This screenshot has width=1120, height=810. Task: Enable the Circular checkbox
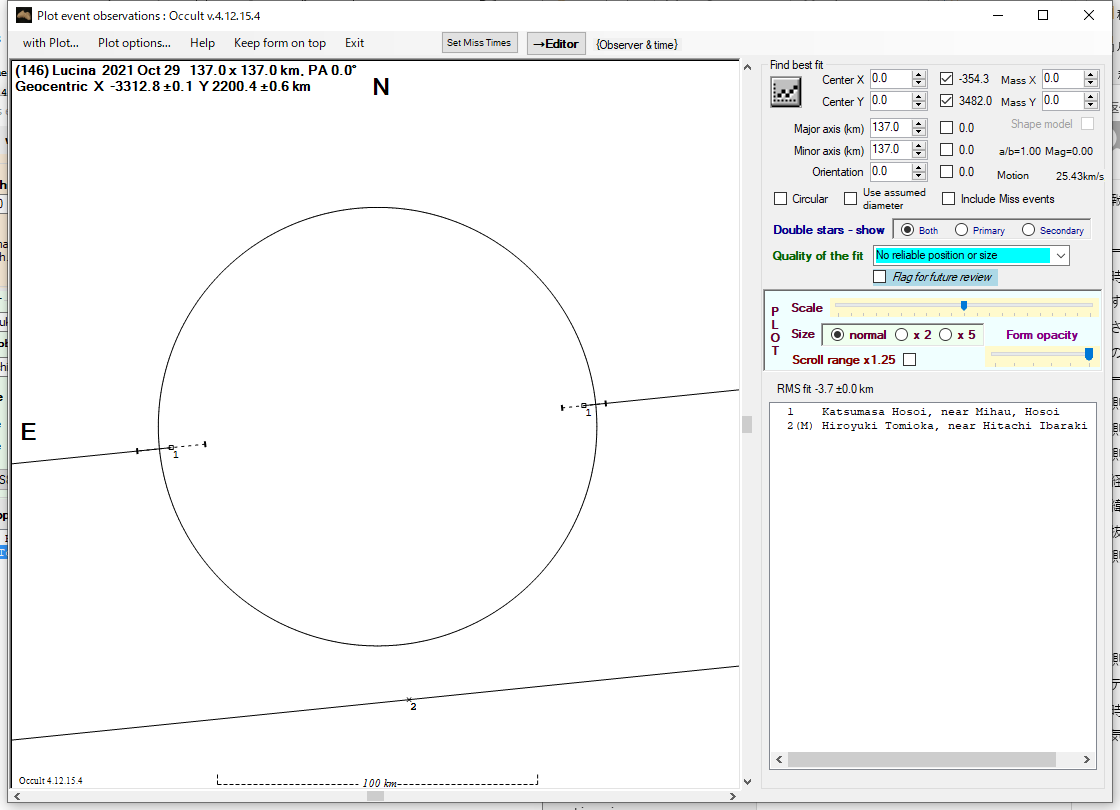point(781,199)
